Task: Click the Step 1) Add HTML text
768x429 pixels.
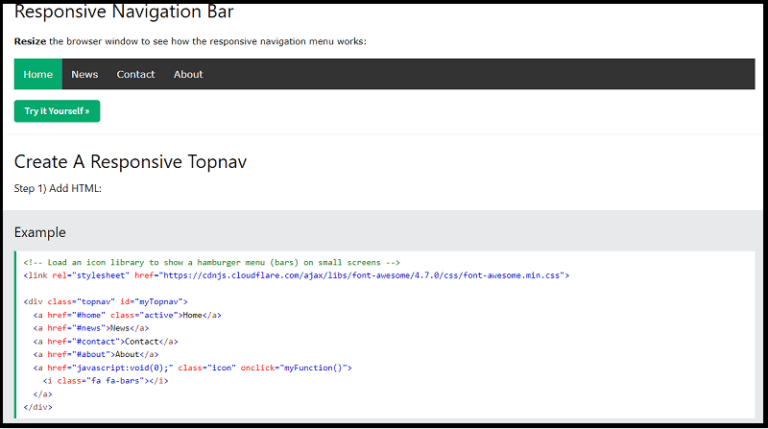Action: (x=58, y=188)
